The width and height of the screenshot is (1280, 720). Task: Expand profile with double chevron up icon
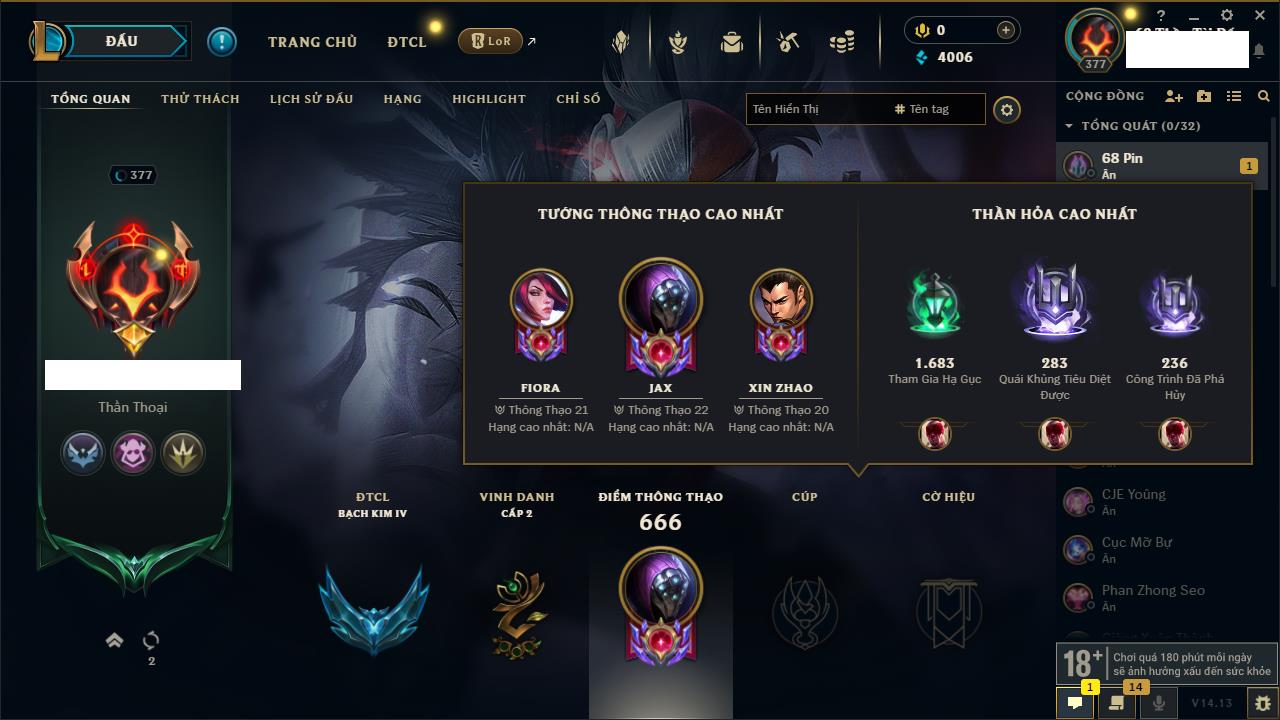click(114, 640)
